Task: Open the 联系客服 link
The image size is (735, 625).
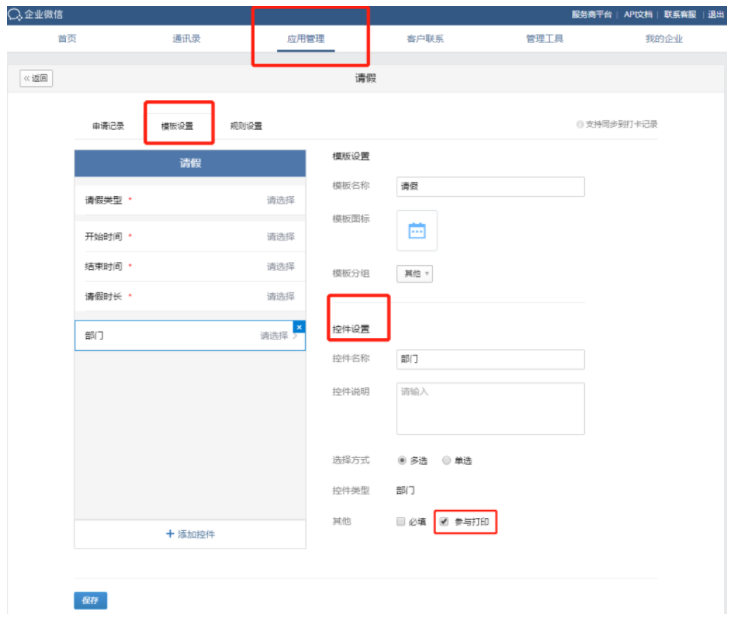Action: (x=680, y=15)
